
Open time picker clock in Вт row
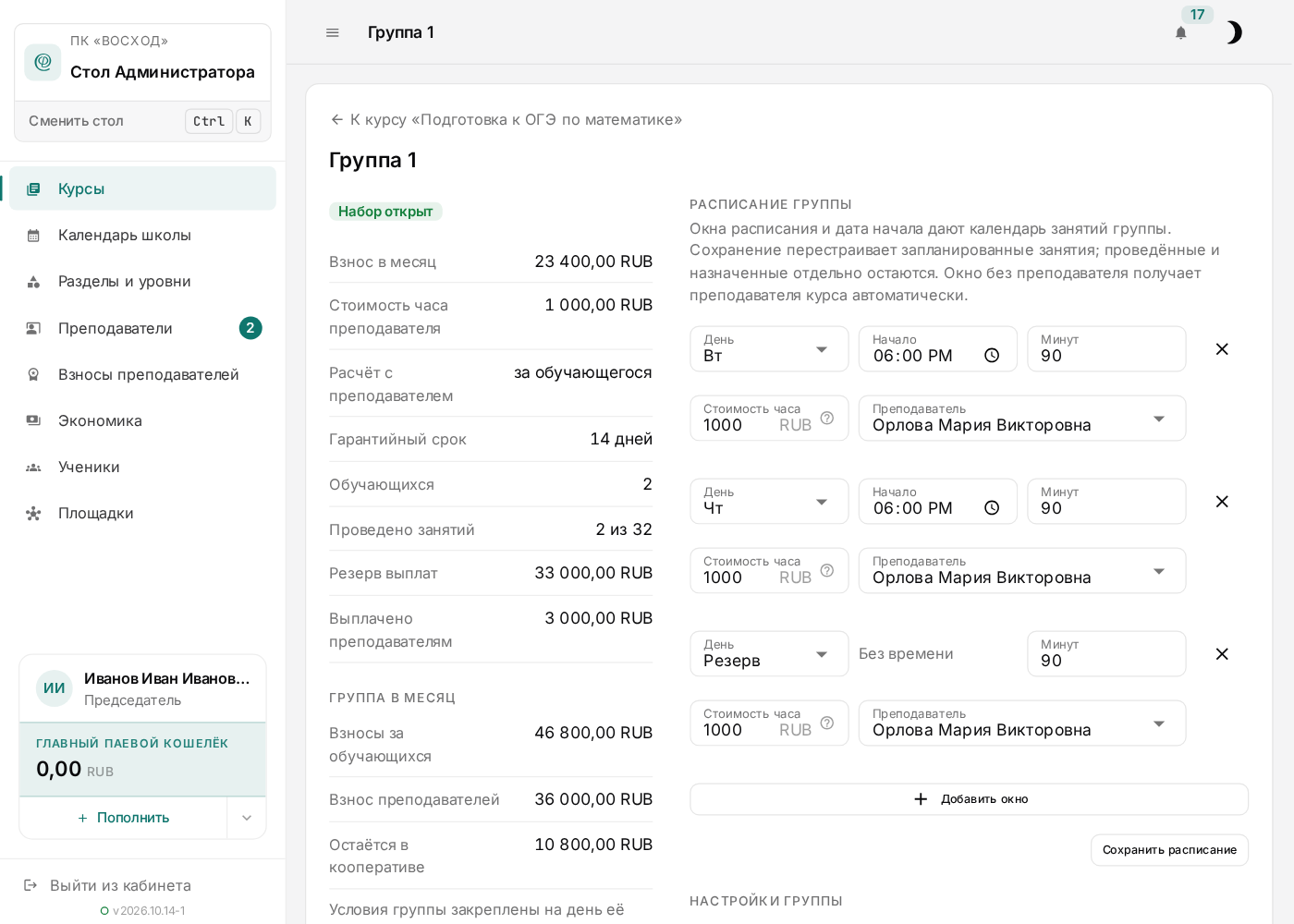click(992, 356)
